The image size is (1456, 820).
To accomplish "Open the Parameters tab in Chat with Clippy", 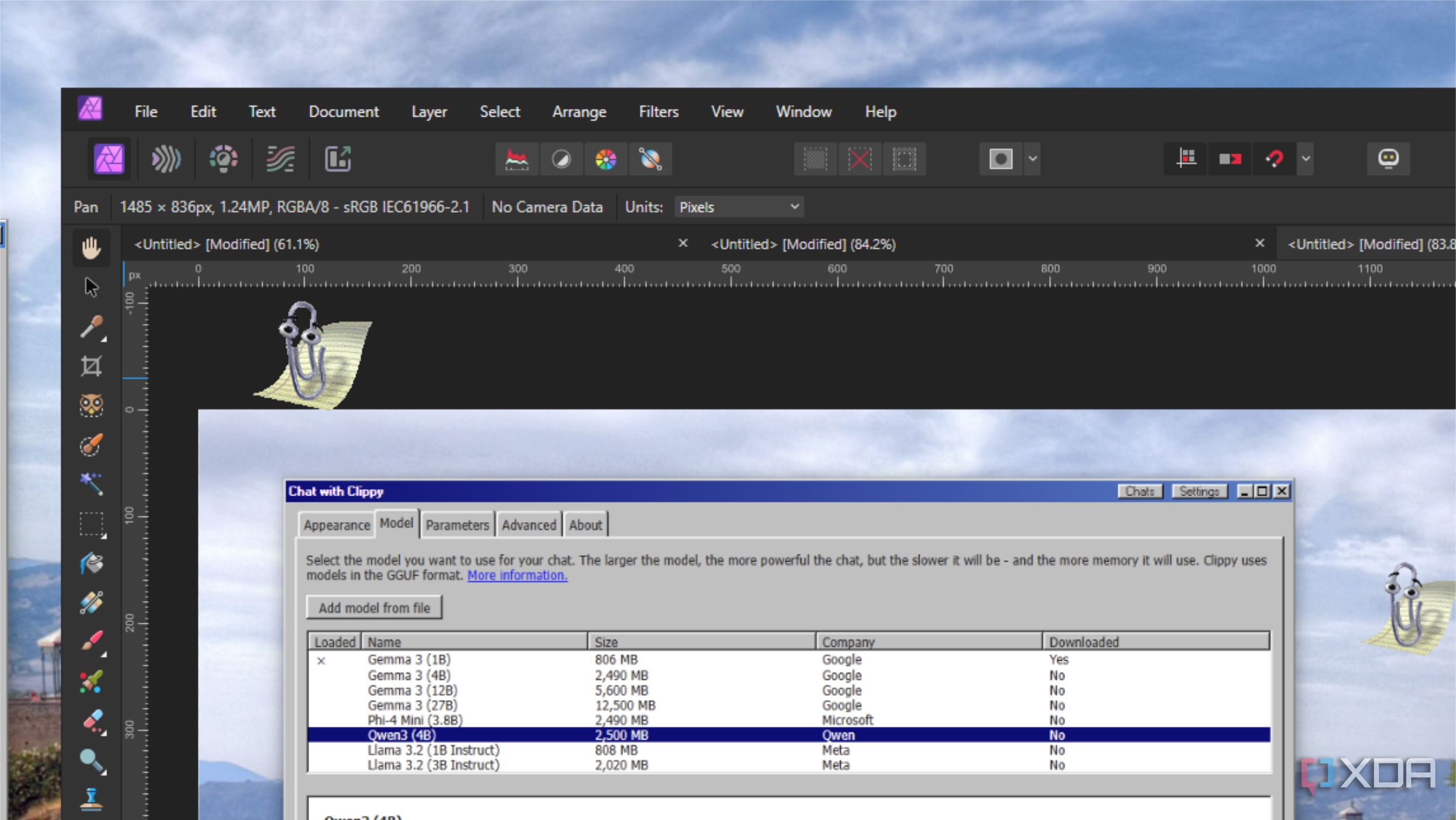I will tap(457, 525).
